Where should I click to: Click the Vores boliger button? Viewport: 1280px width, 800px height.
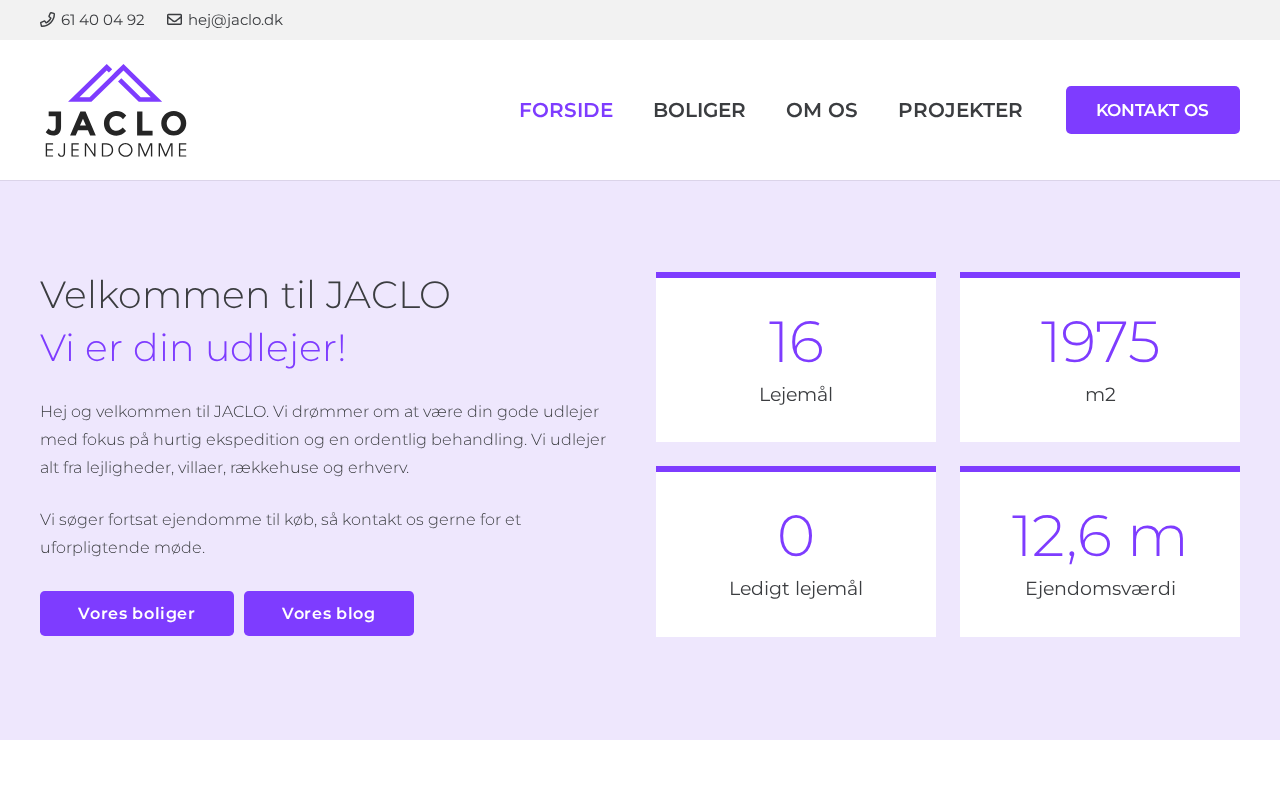pos(137,613)
